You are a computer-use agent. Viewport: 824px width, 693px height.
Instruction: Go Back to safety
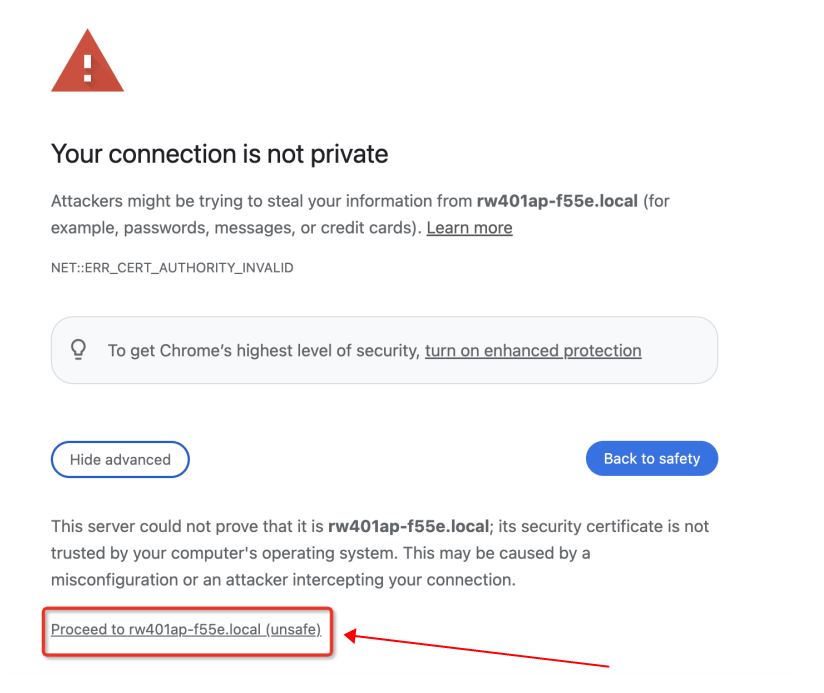click(x=652, y=458)
